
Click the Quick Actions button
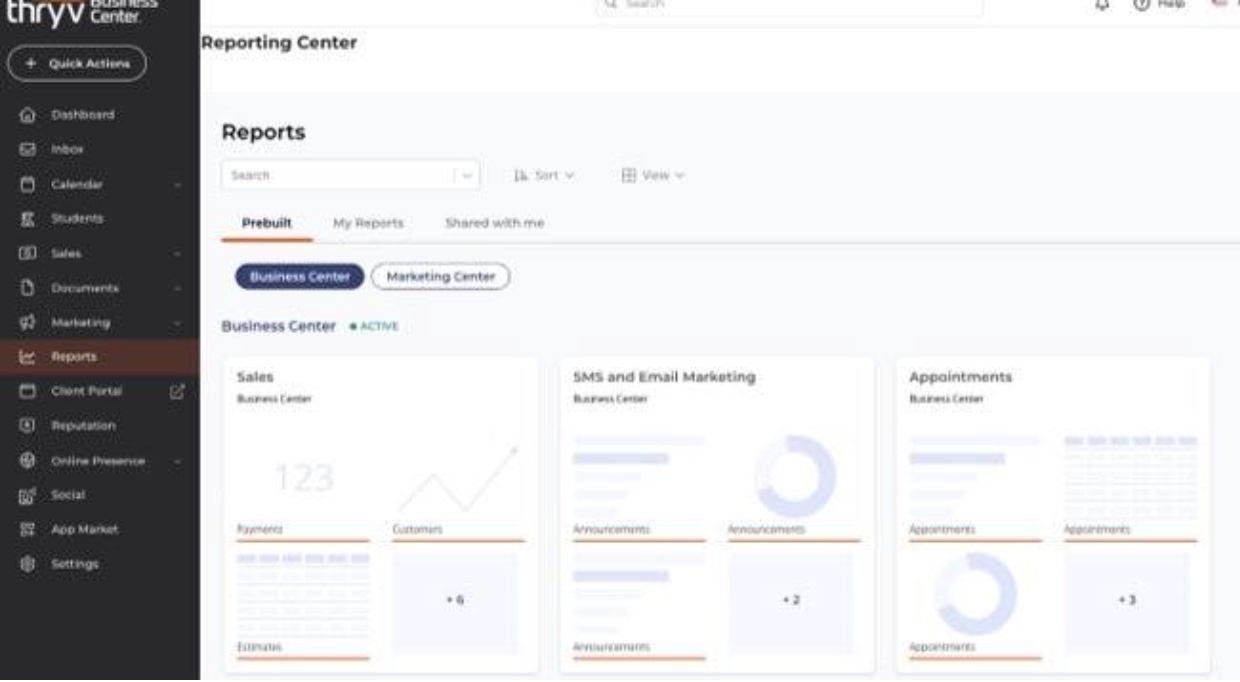click(77, 64)
